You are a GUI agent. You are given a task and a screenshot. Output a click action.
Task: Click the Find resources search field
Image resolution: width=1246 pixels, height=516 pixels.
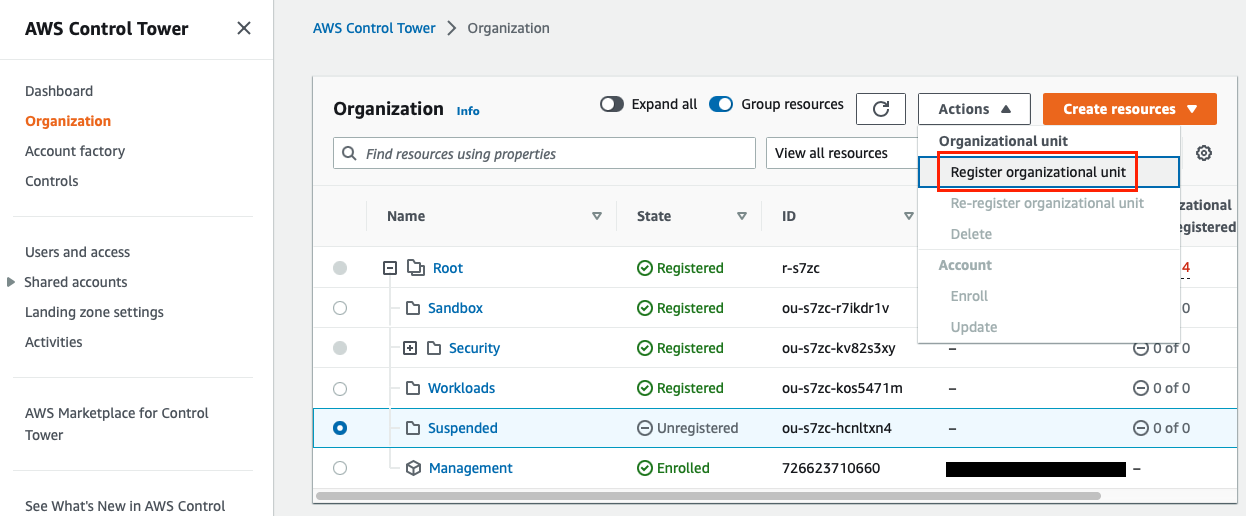tap(544, 153)
